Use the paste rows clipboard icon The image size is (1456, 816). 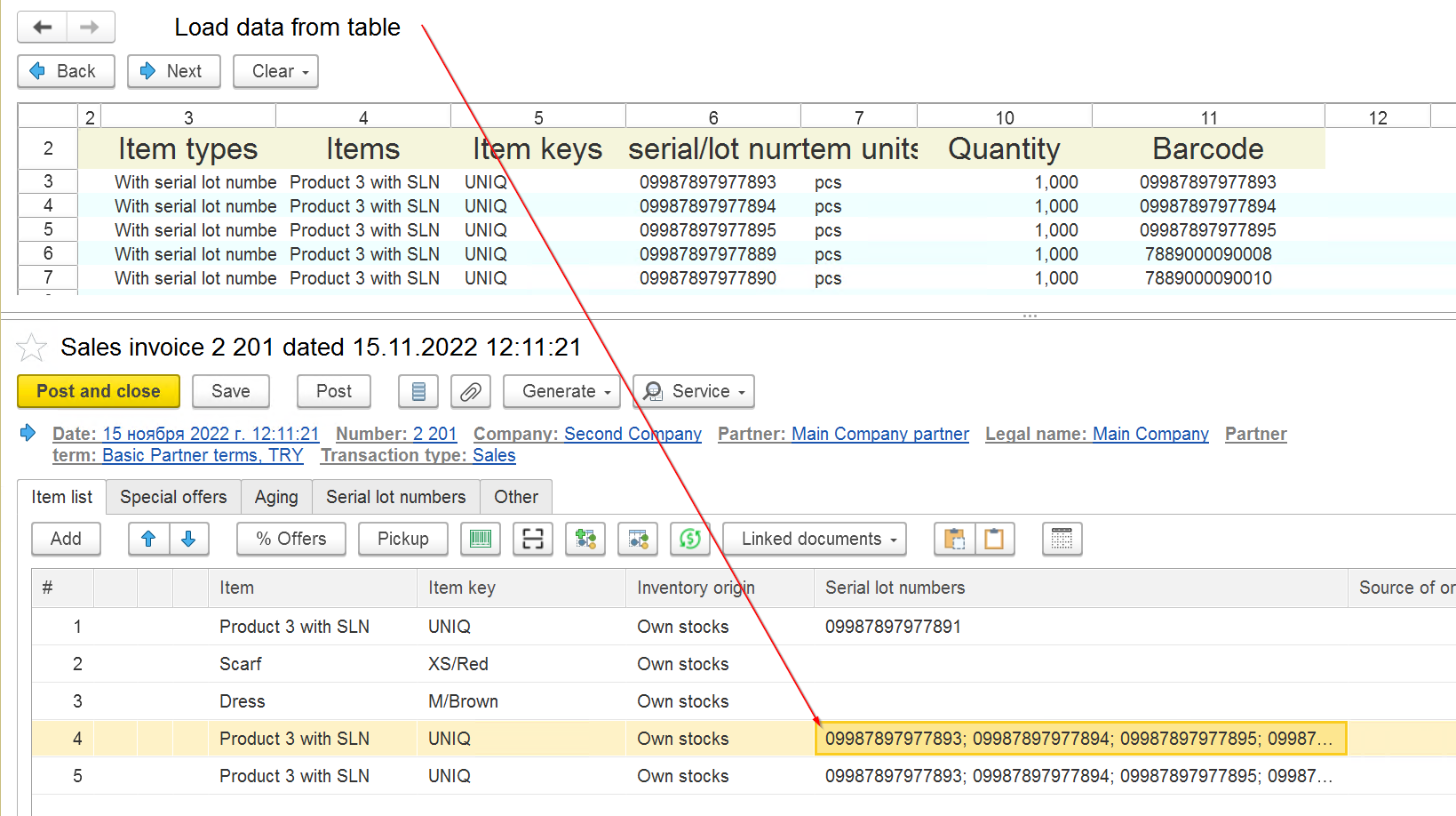click(x=955, y=539)
